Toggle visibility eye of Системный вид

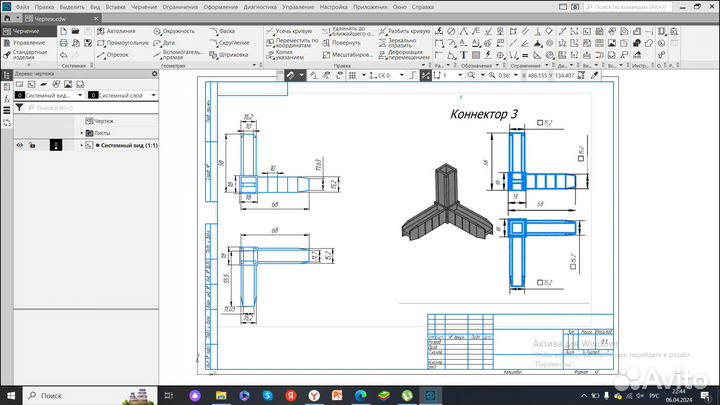[x=19, y=145]
